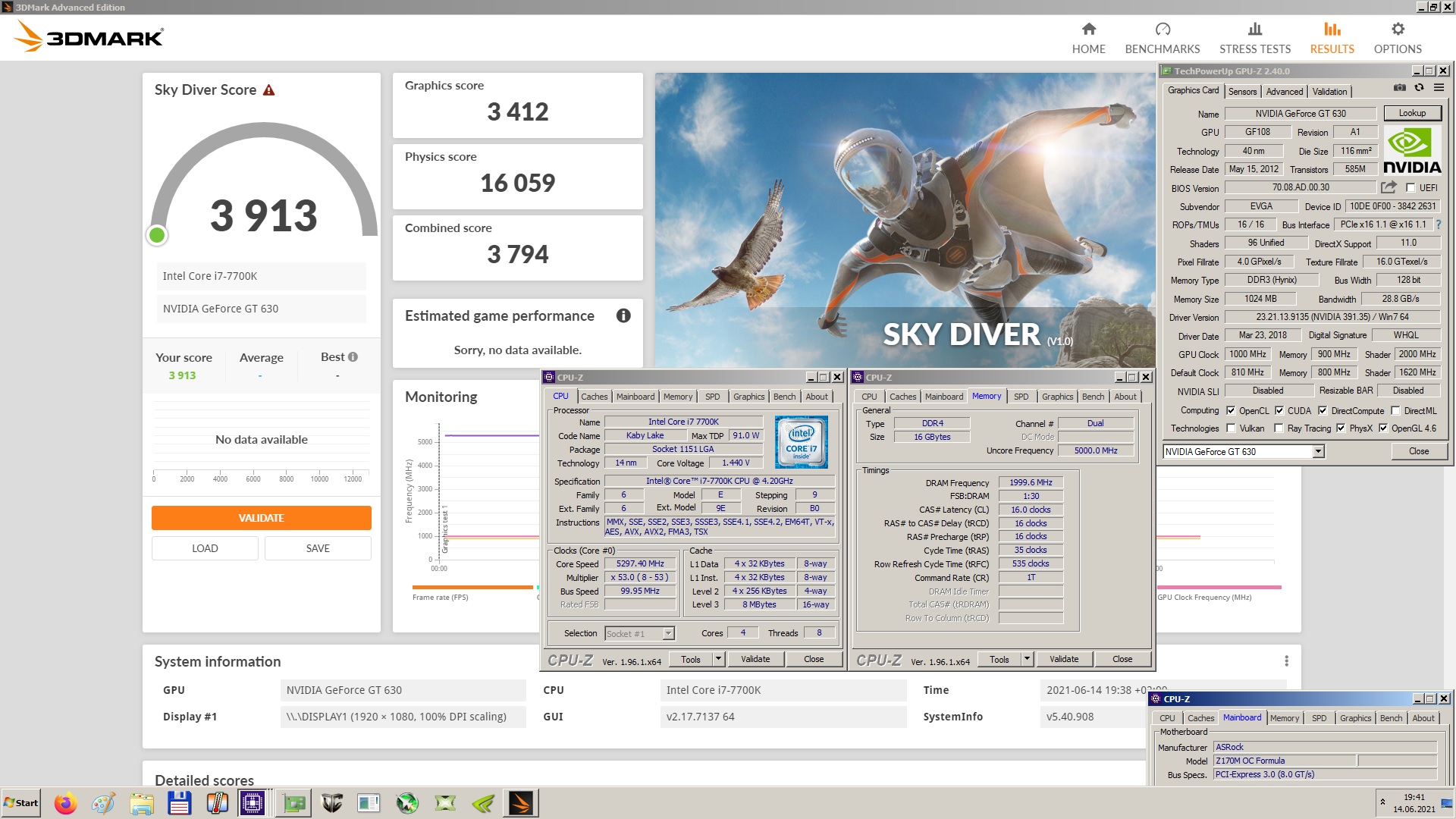Select Bench tab in left CPU-Z window

(784, 397)
